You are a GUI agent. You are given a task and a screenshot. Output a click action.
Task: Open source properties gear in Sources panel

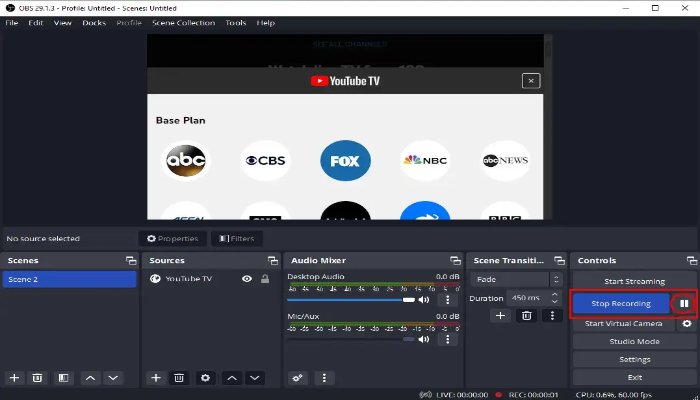[x=205, y=378]
